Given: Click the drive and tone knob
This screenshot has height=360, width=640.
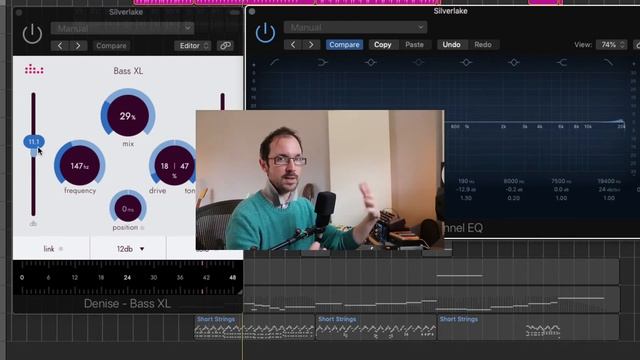Looking at the screenshot, I should 174,166.
